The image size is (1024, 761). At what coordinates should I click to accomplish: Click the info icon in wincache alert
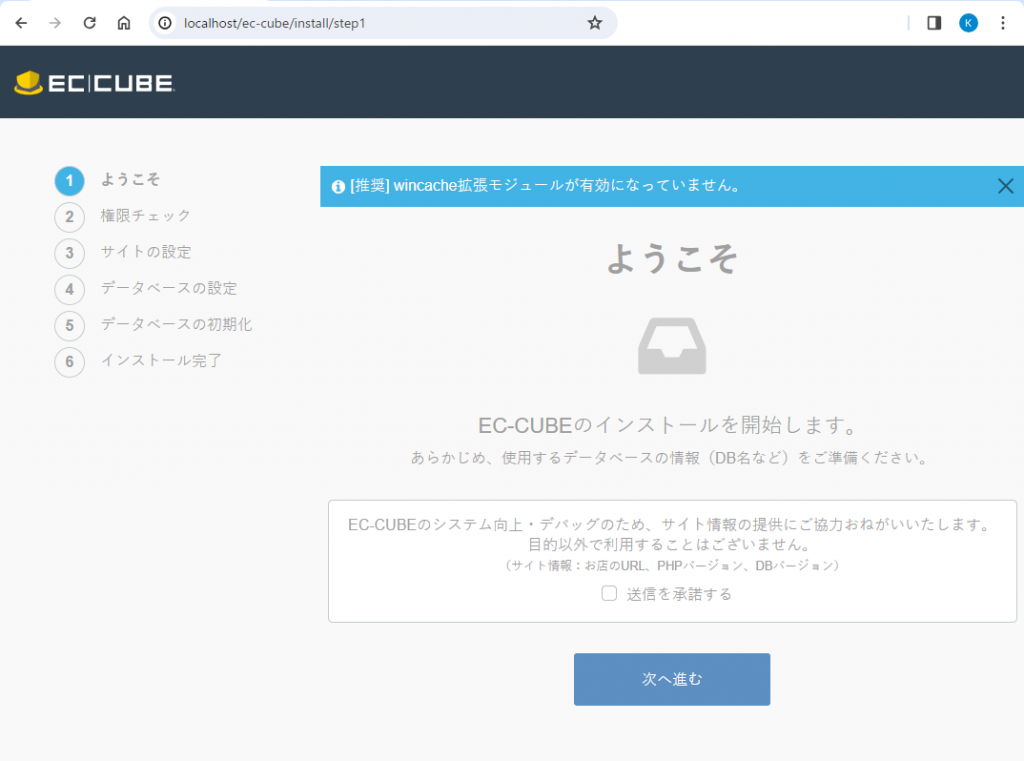tap(338, 186)
